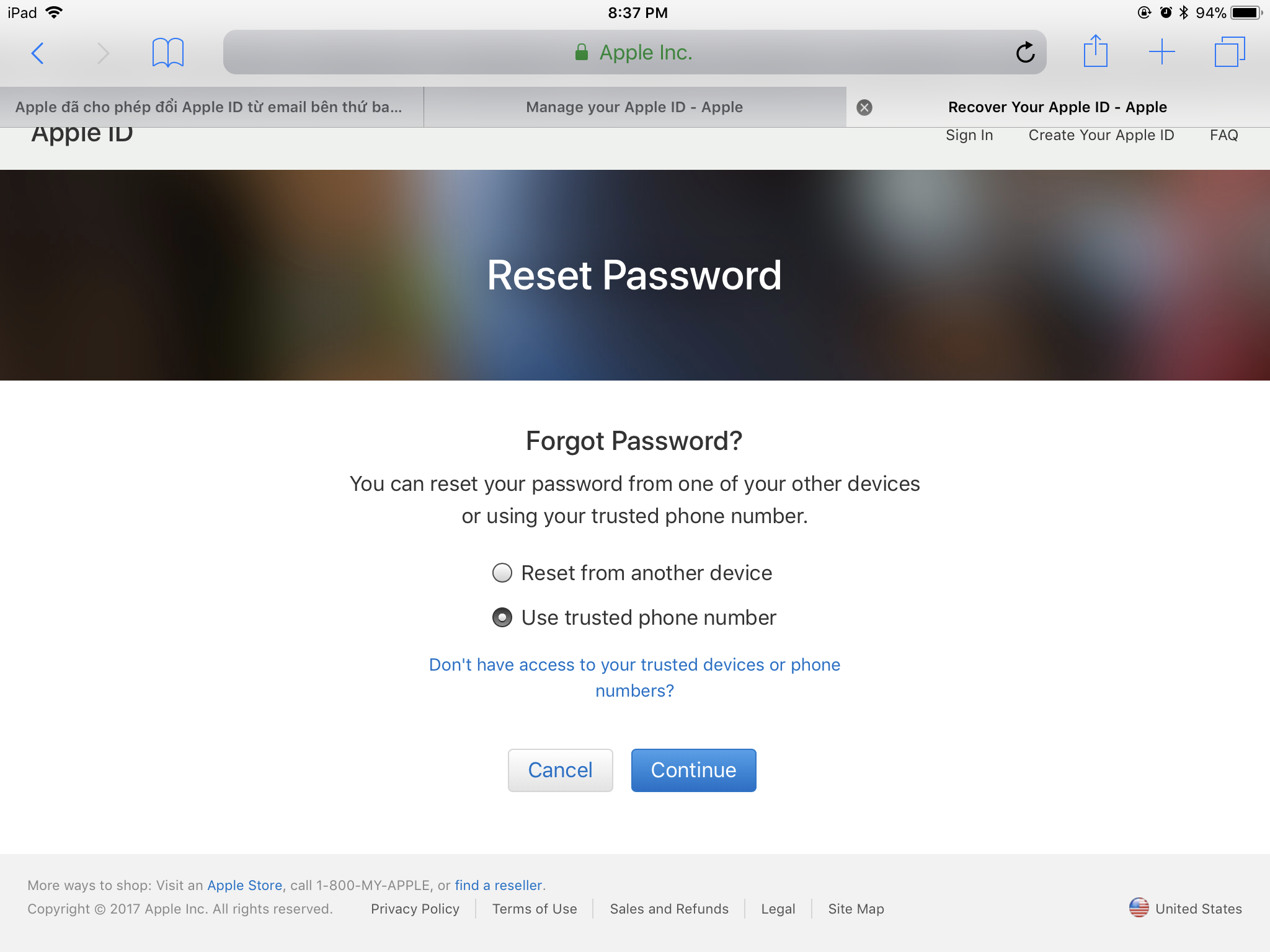
Task: Open the United States region selector
Action: 1186,909
